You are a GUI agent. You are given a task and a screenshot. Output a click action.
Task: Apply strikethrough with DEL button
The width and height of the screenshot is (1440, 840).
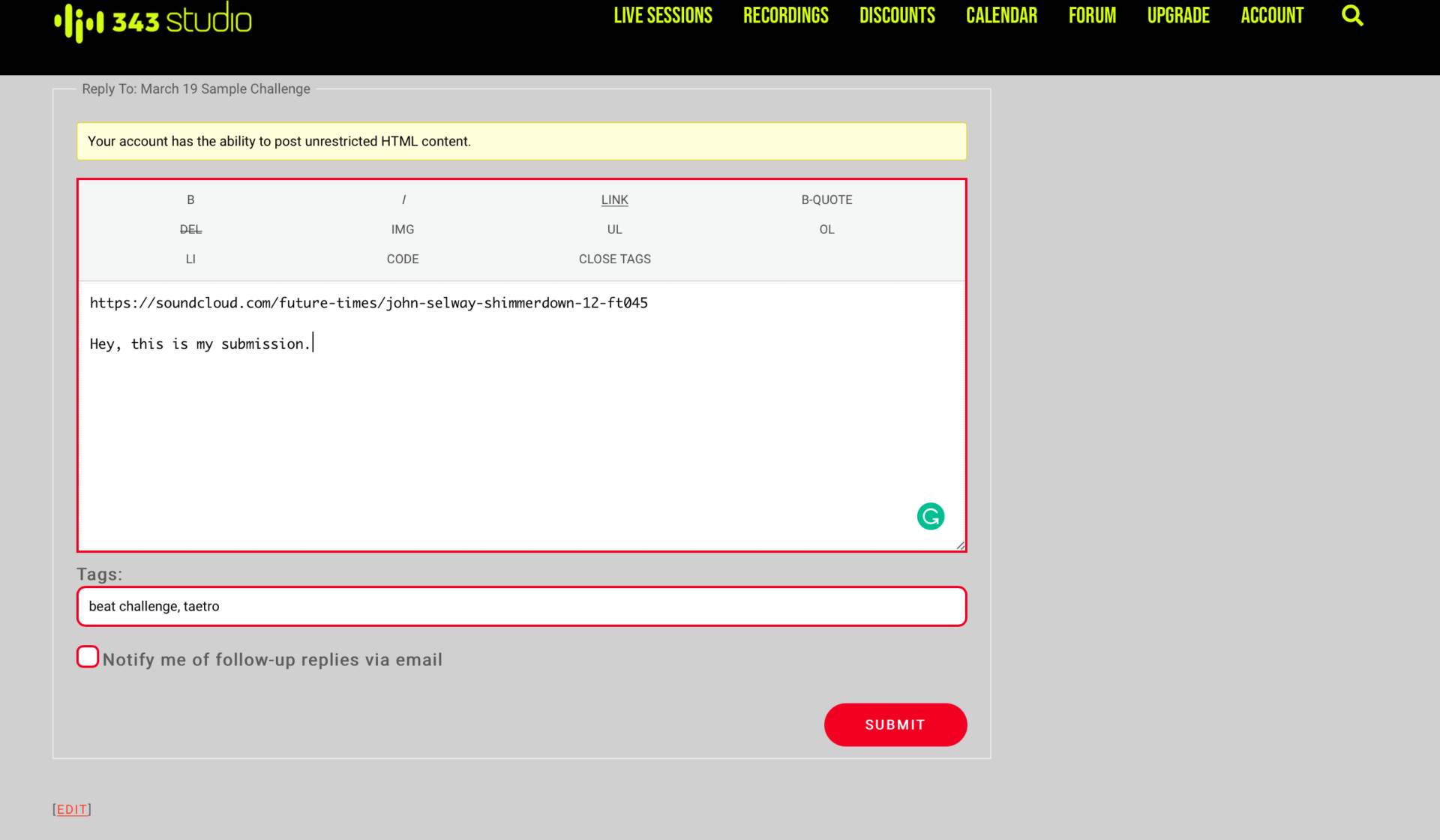coord(190,229)
